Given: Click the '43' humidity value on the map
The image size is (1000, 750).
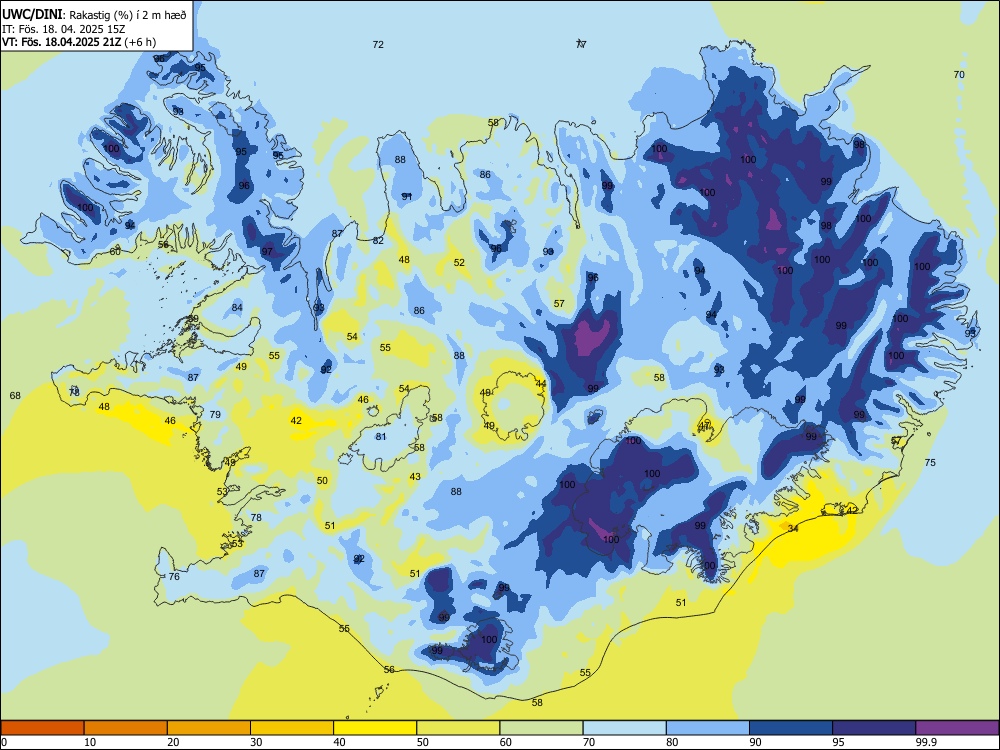Looking at the screenshot, I should 415,477.
